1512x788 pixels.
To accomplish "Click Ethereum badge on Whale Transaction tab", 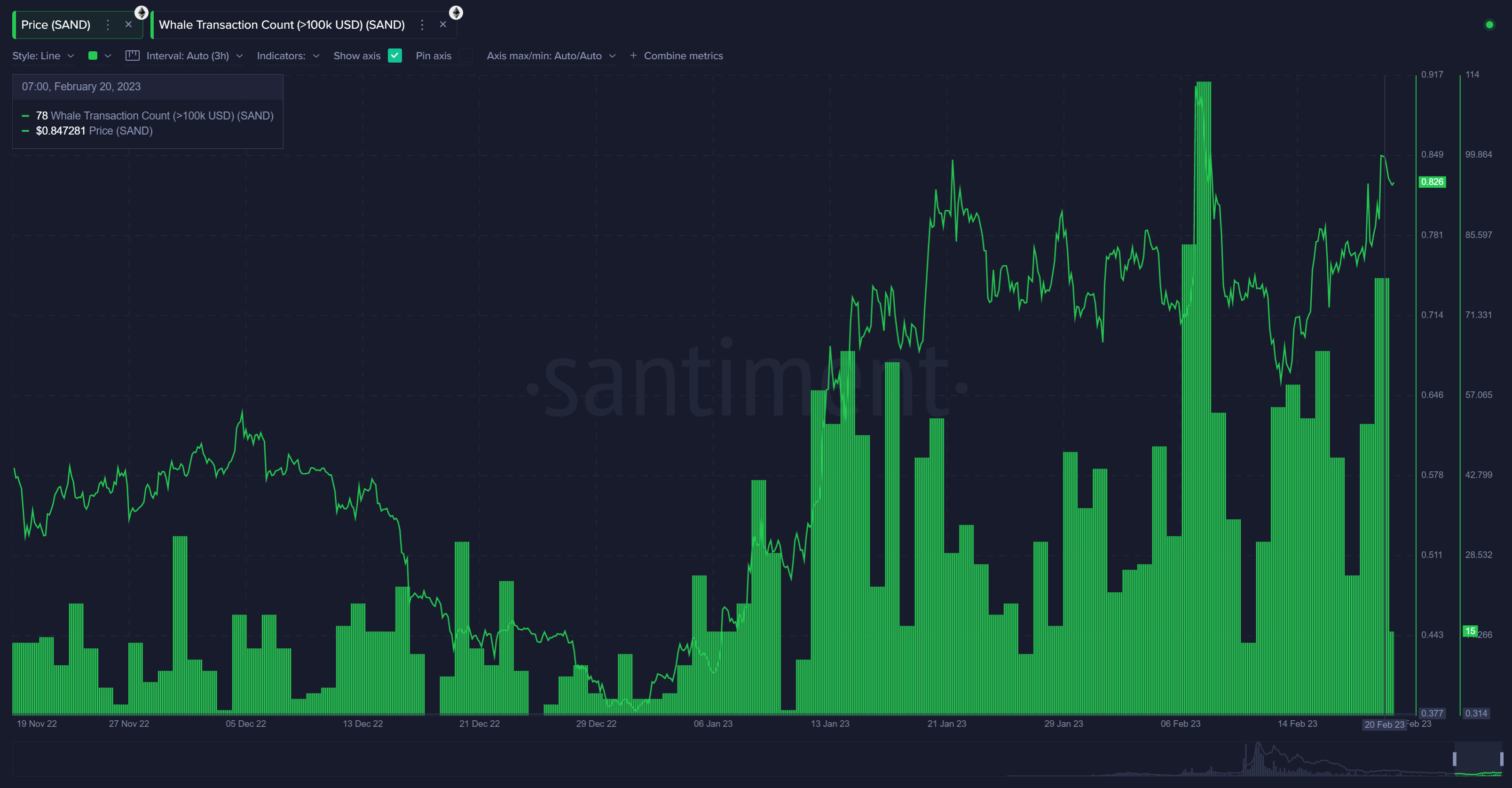I will tap(456, 12).
